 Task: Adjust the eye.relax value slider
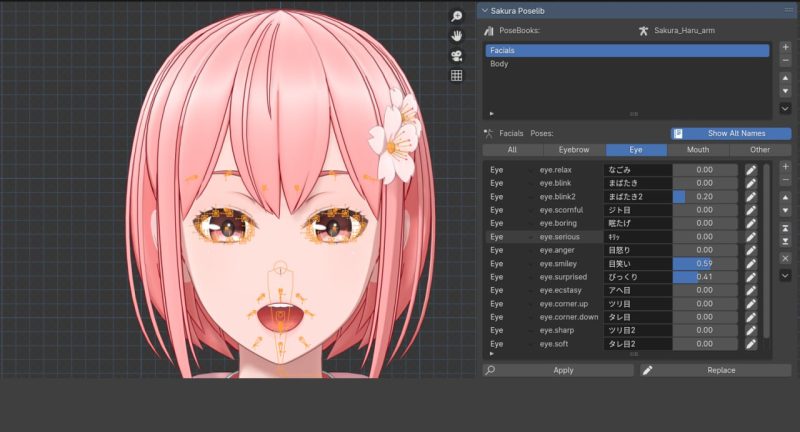tap(705, 170)
